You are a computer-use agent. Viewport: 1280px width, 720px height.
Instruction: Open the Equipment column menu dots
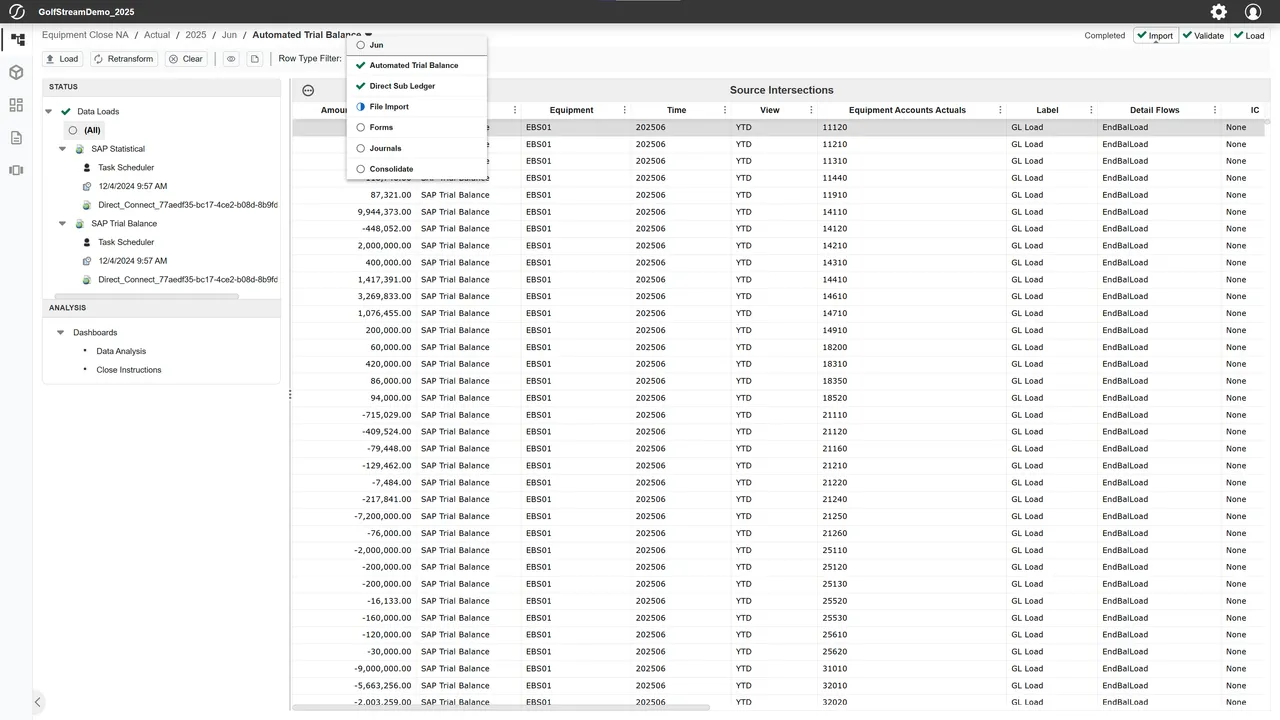point(625,110)
